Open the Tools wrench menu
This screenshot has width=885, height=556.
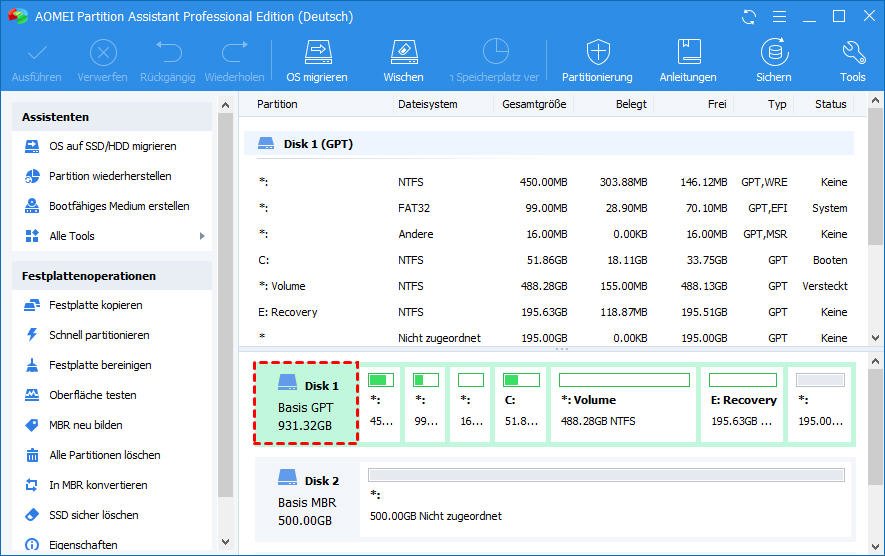[x=853, y=60]
